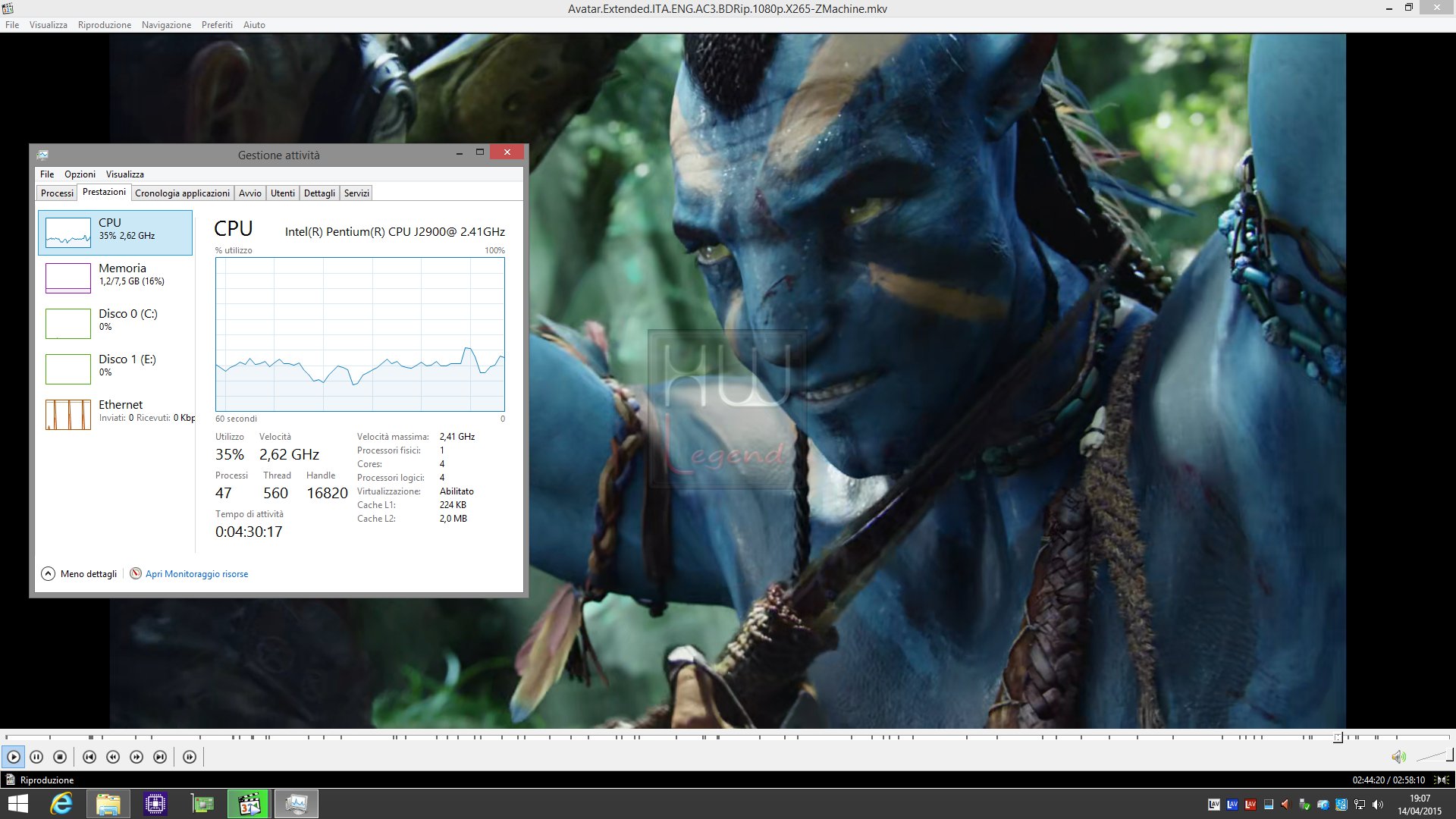Viewport: 1456px width, 819px height.
Task: Select the CPU performance entry
Action: 115,233
